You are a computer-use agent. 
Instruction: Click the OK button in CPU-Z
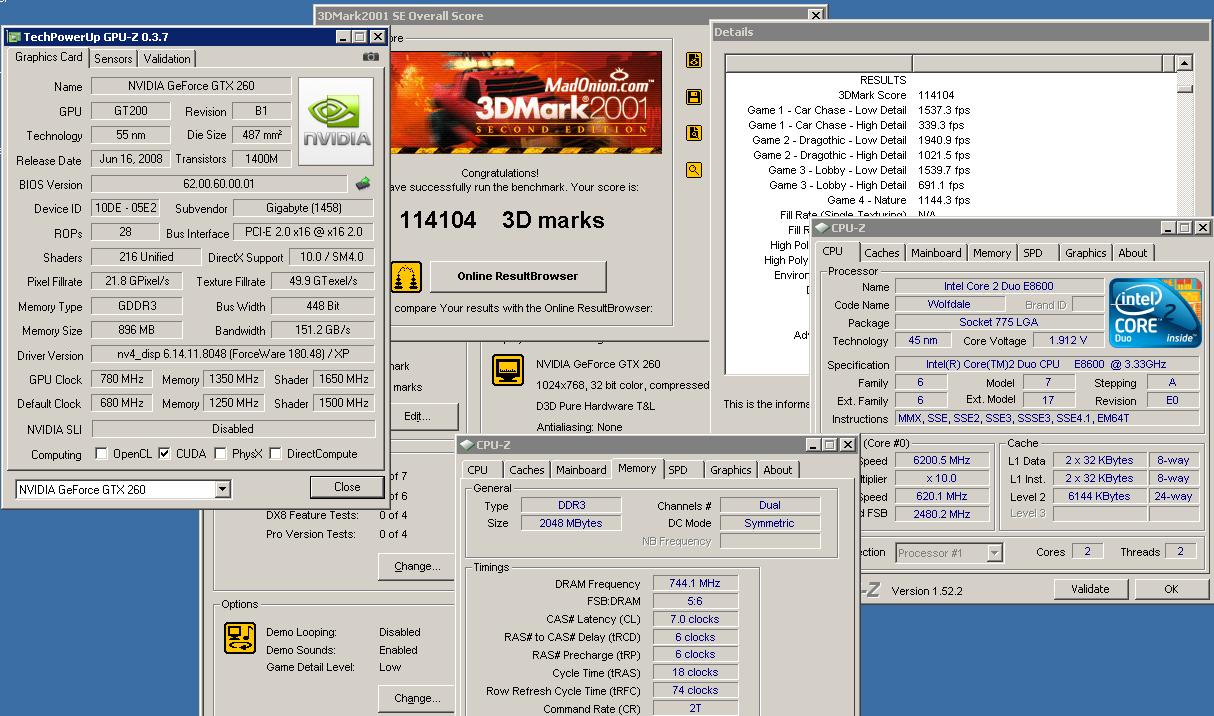[1171, 589]
